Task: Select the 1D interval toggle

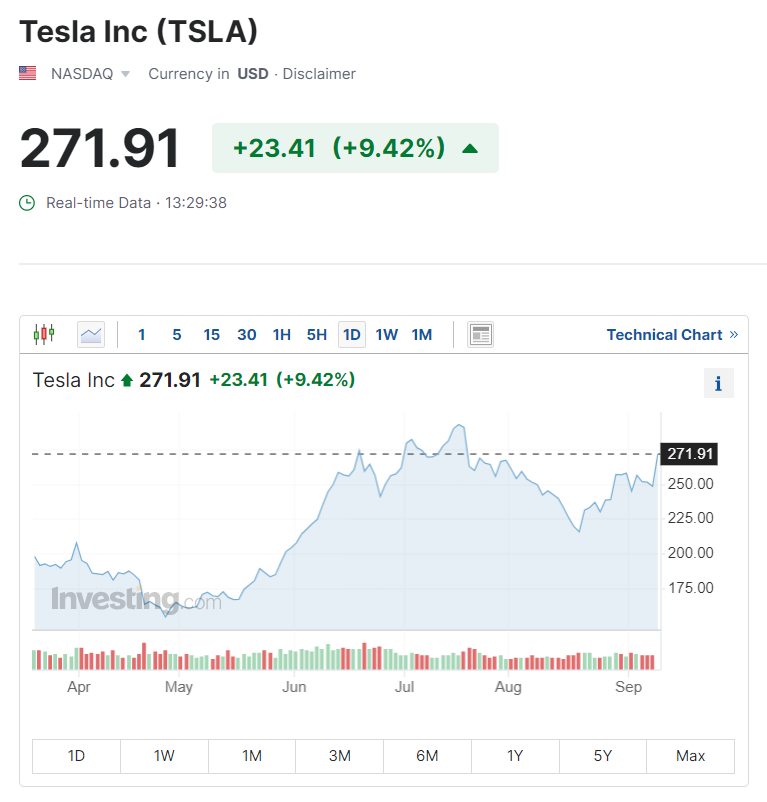Action: click(351, 335)
